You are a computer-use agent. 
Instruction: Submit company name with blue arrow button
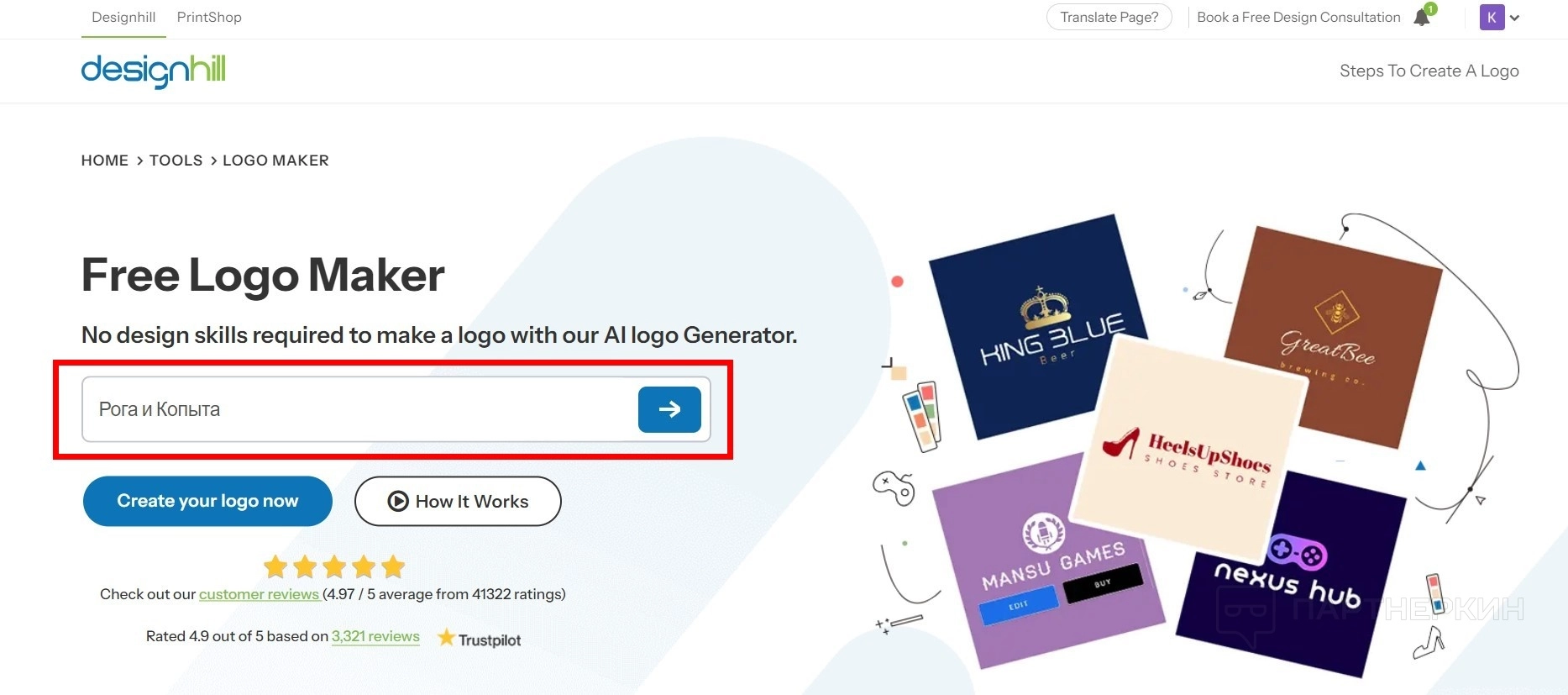coord(669,409)
